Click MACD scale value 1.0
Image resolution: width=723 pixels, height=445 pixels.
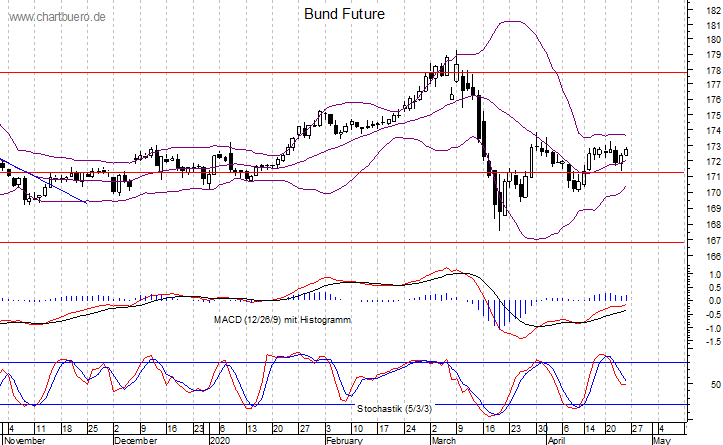coord(715,275)
